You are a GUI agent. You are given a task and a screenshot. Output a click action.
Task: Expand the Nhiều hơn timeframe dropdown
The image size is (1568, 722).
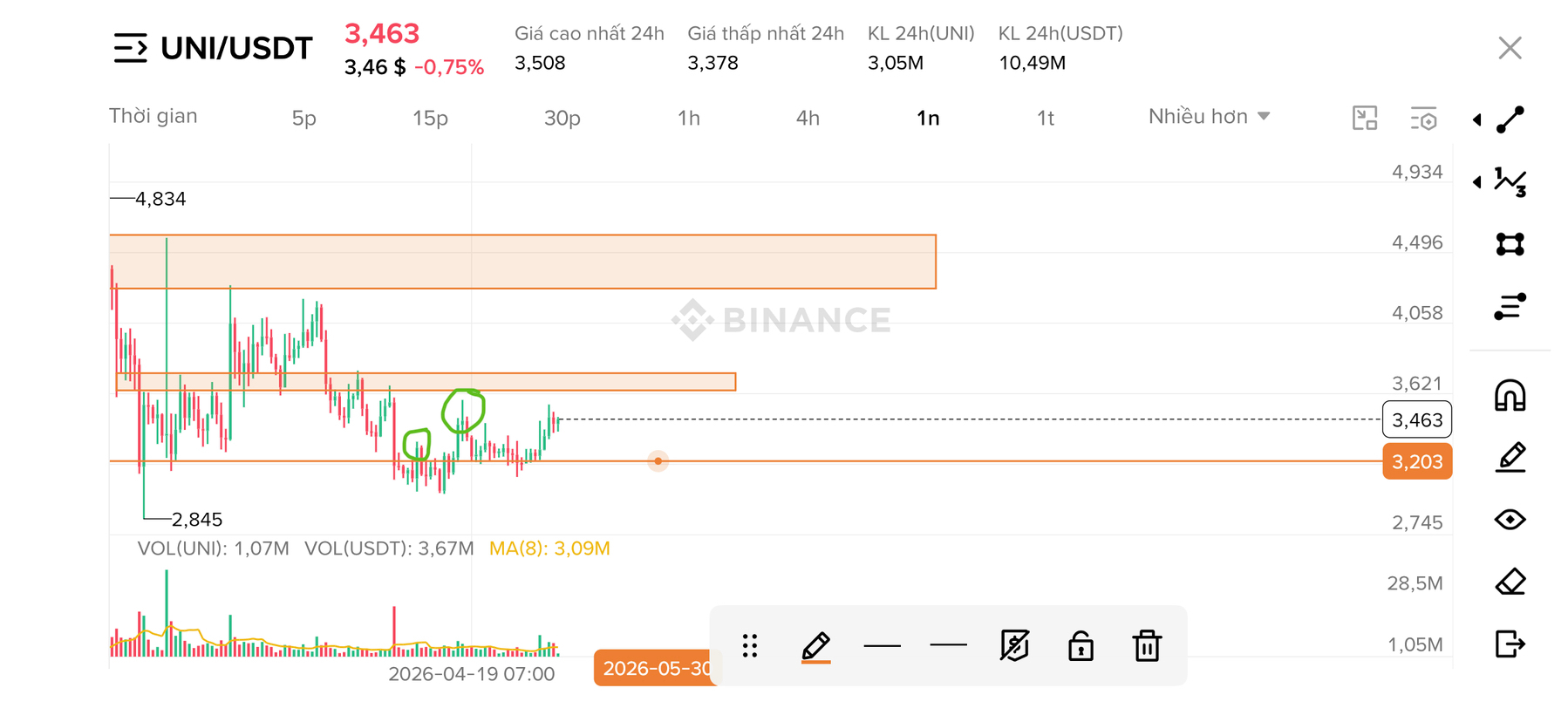point(1209,117)
